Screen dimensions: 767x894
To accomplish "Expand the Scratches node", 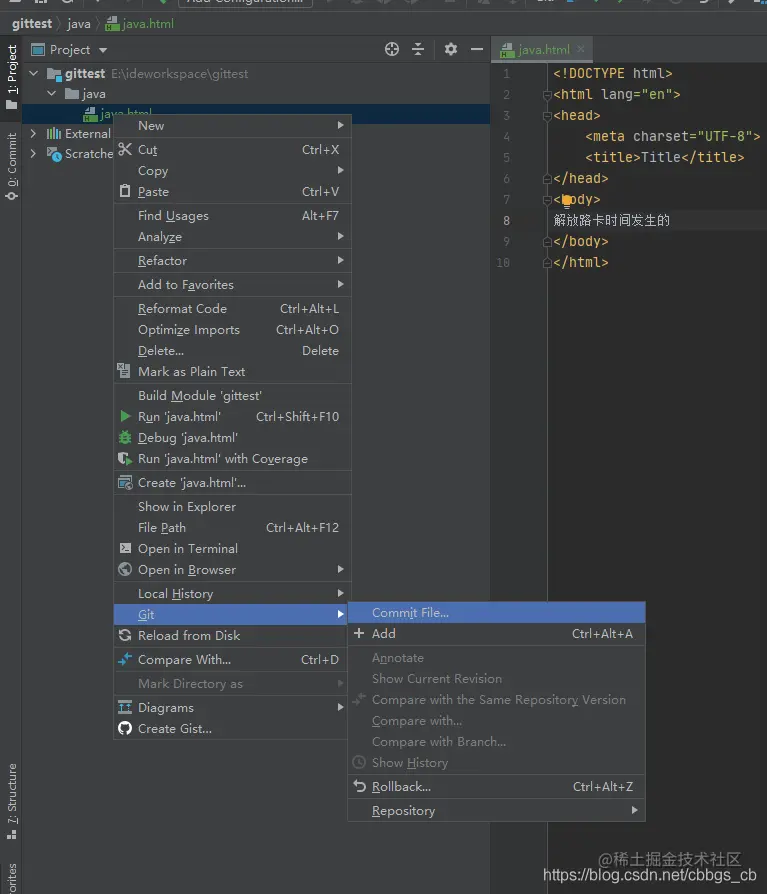I will click(33, 154).
